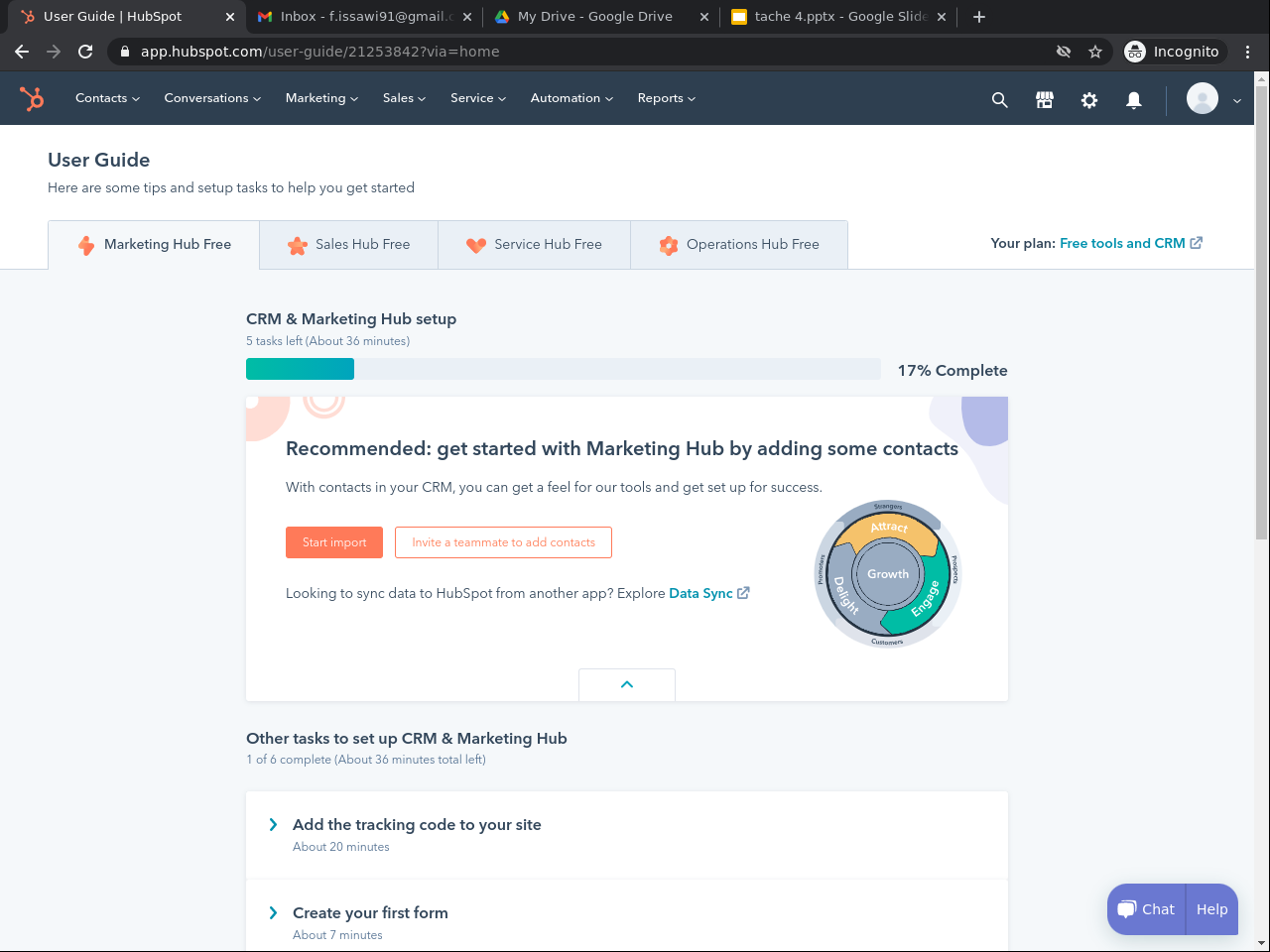This screenshot has width=1270, height=952.
Task: Switch to Operations Hub Free tab
Action: click(x=739, y=245)
